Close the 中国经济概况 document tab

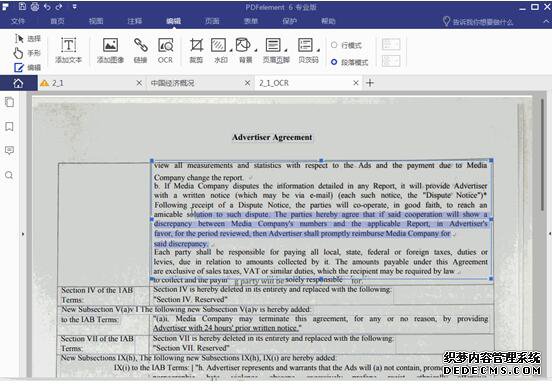[247, 83]
